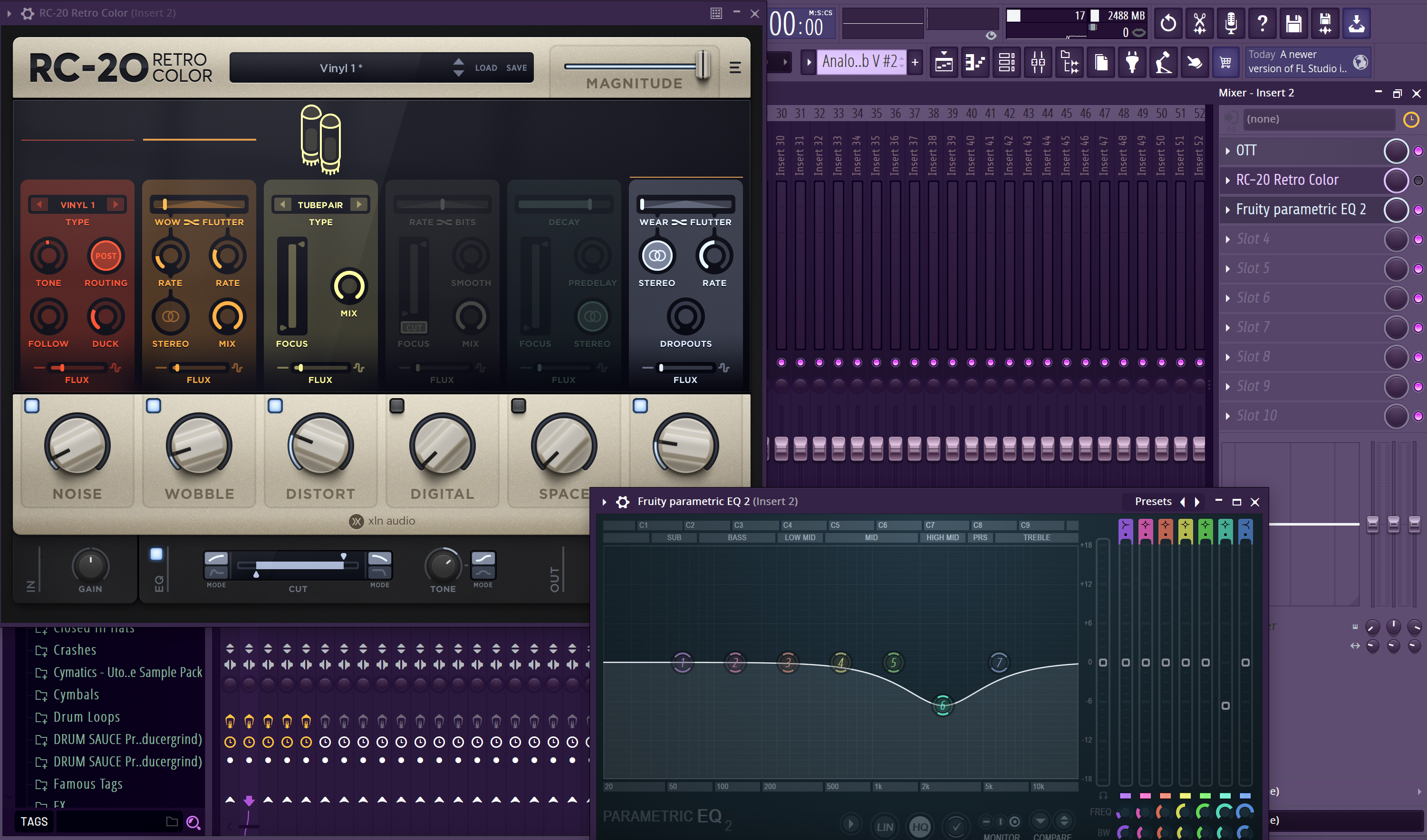Click the Noise module Flux waveform icon

pyautogui.click(x=116, y=368)
